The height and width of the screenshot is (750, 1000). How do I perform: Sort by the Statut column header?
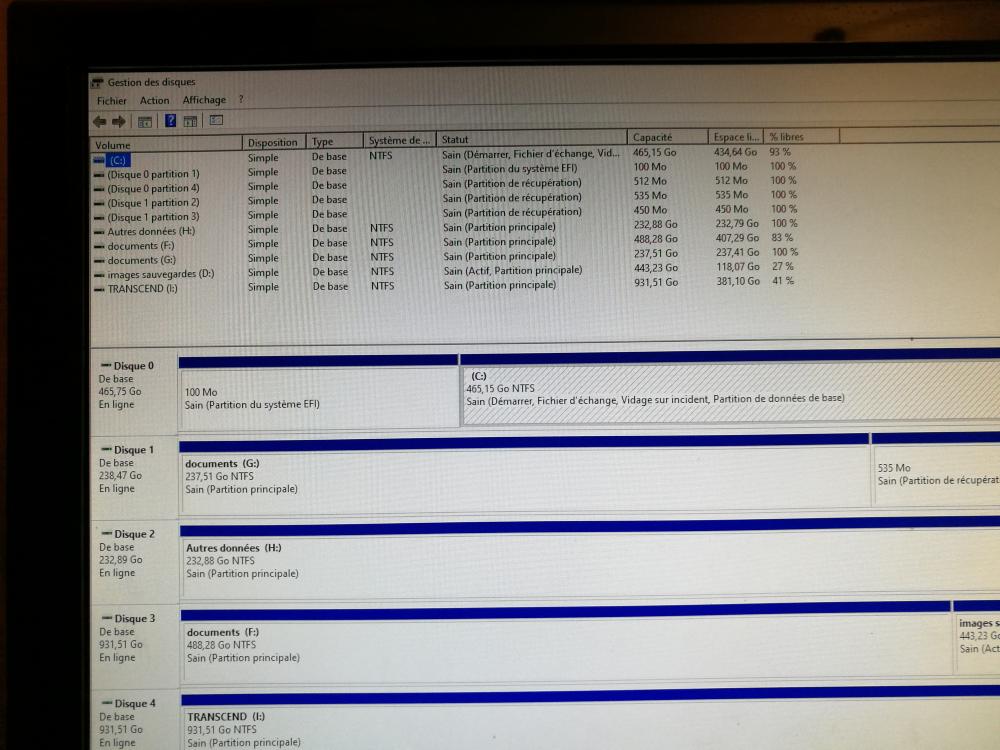532,139
